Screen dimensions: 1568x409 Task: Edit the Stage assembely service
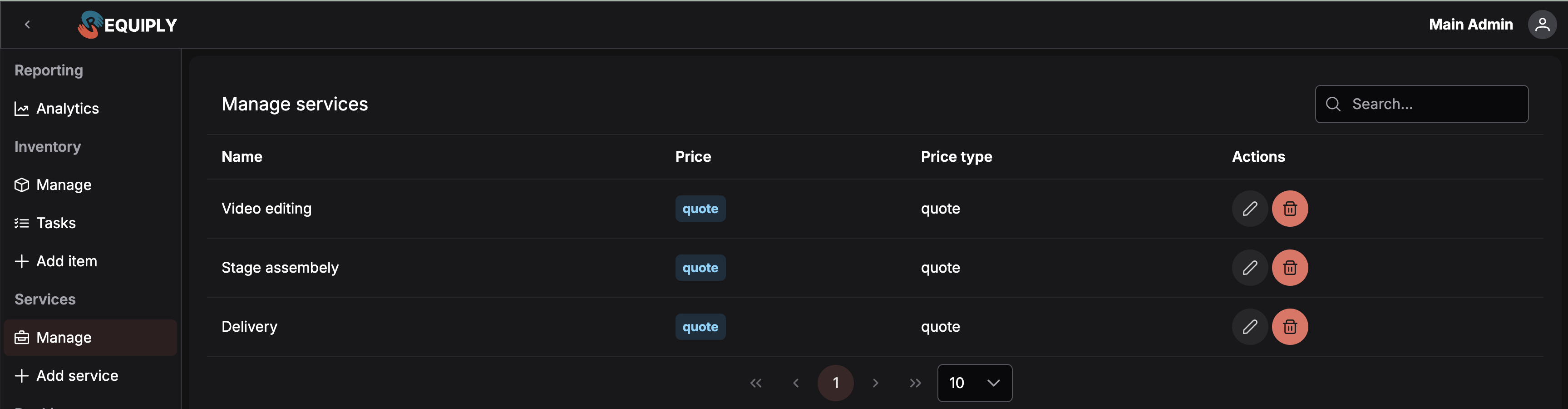(x=1249, y=268)
